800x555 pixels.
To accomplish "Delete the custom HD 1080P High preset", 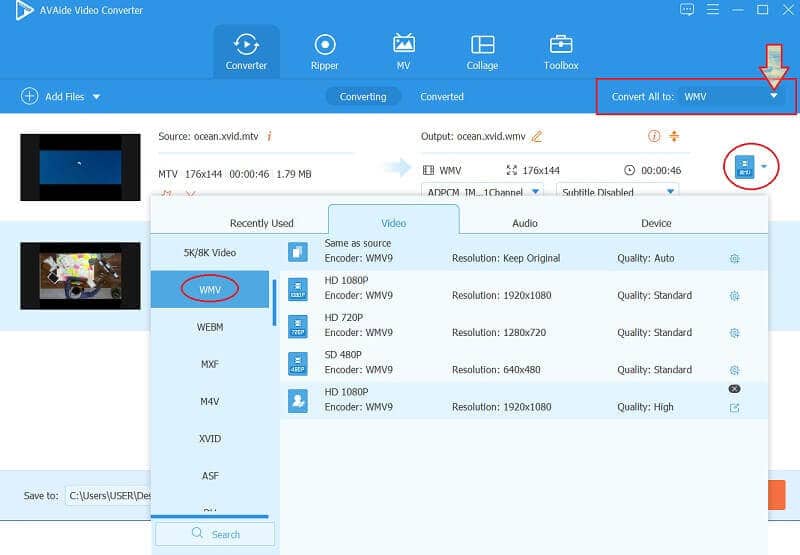I will coord(734,389).
